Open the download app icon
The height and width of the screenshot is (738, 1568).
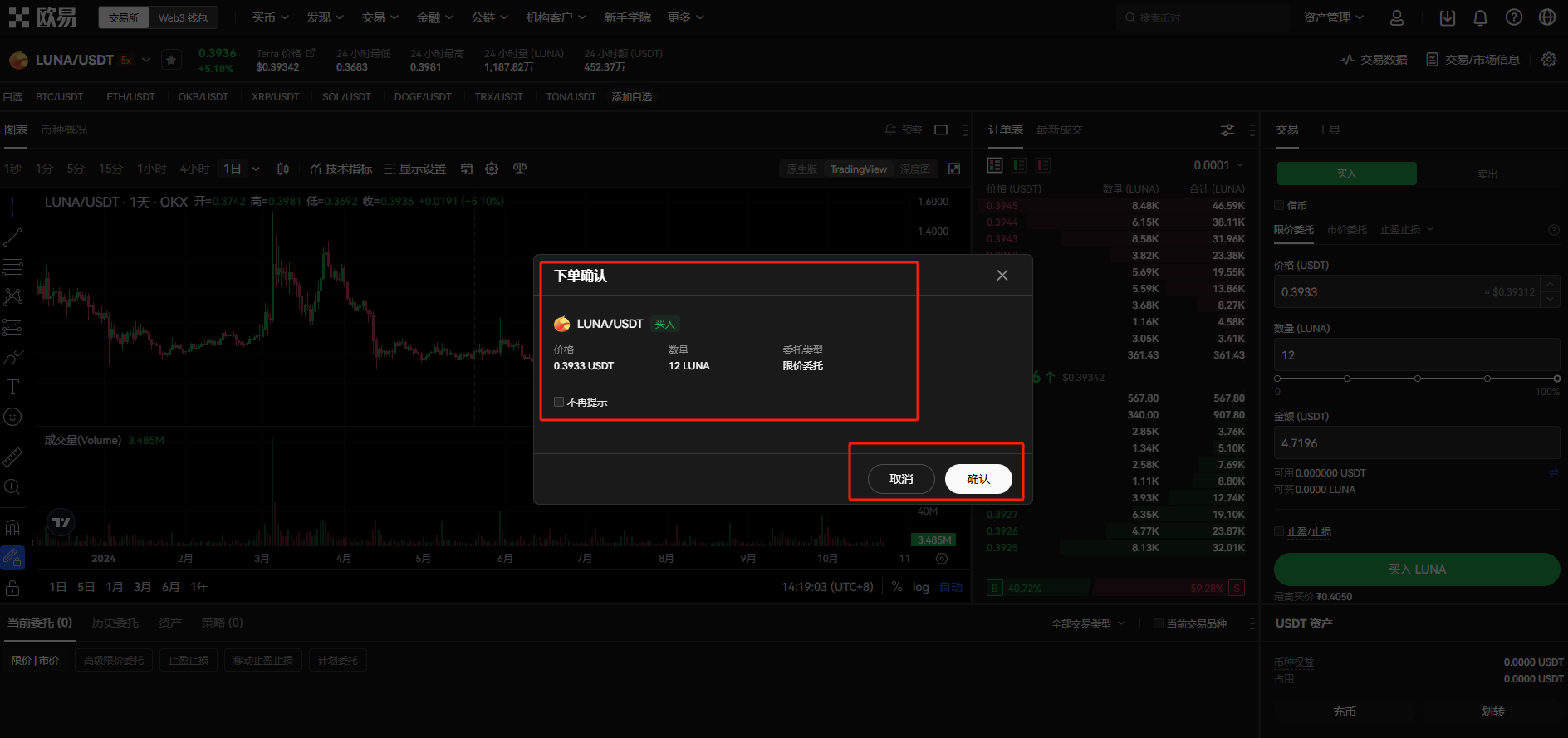pyautogui.click(x=1448, y=17)
